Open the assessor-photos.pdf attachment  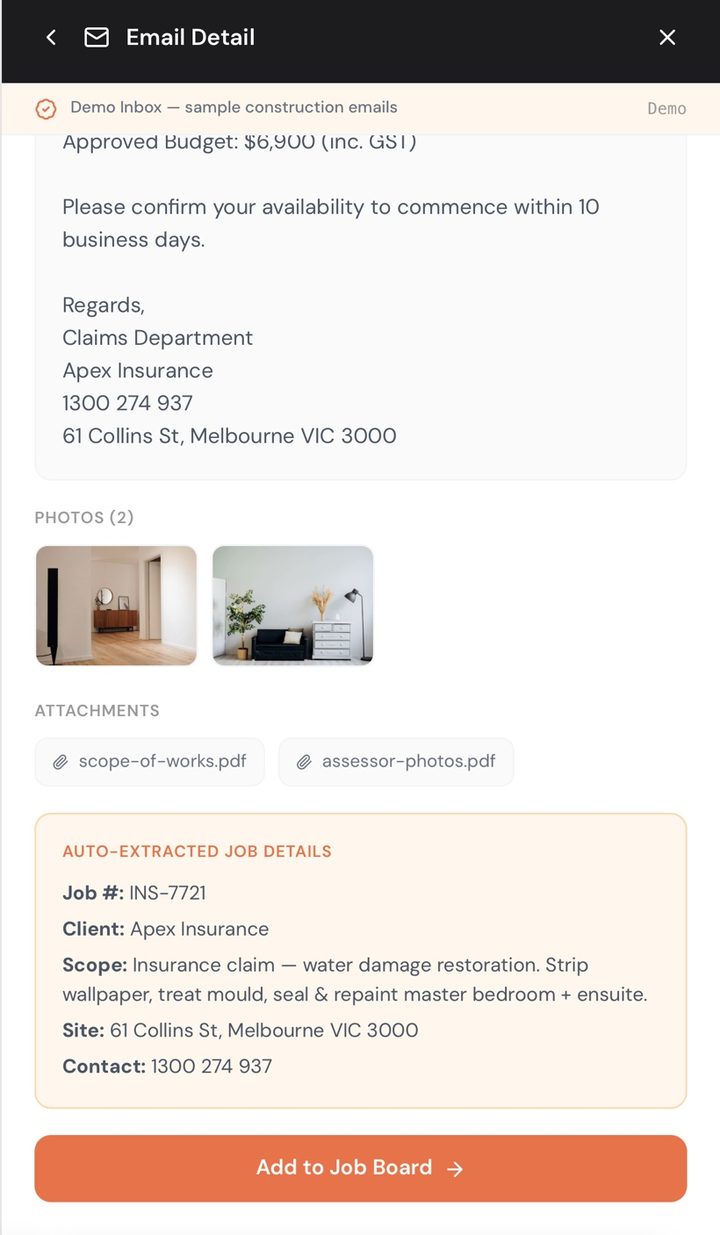pyautogui.click(x=396, y=762)
